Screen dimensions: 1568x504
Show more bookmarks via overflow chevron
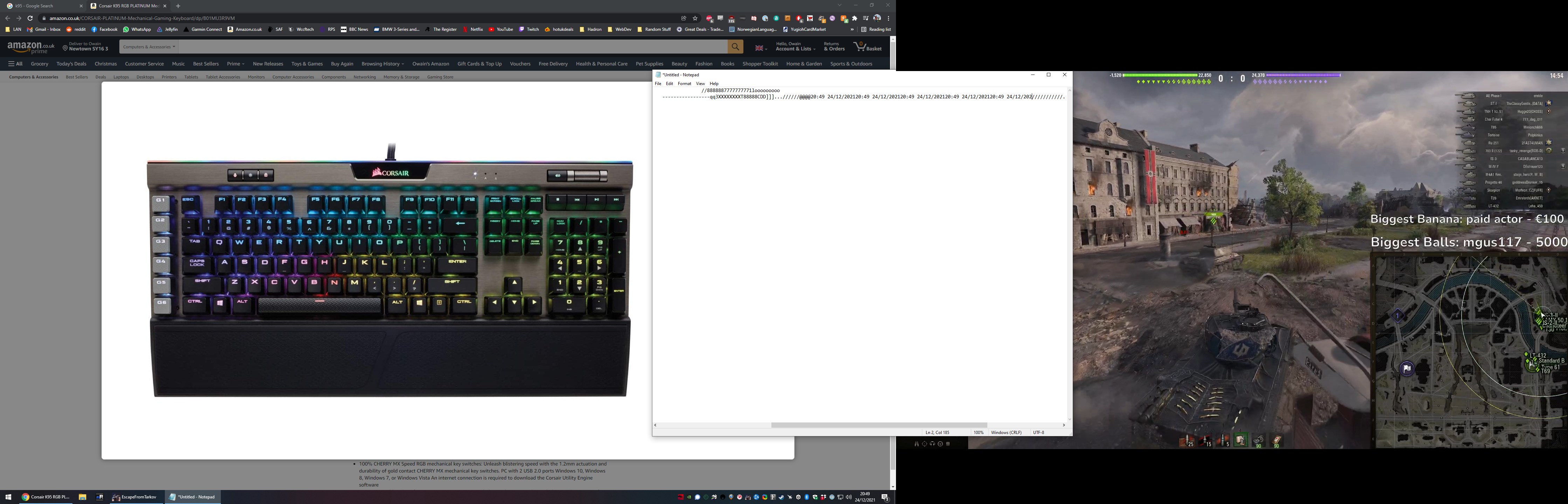pos(852,29)
